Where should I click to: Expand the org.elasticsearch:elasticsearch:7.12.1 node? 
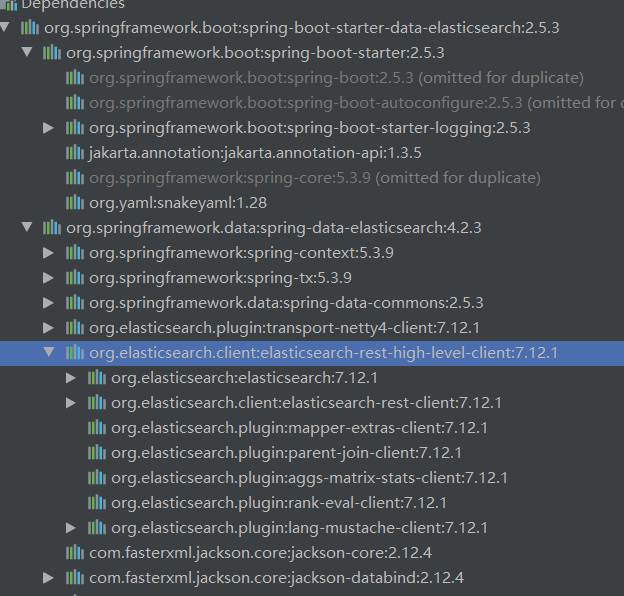tap(70, 378)
